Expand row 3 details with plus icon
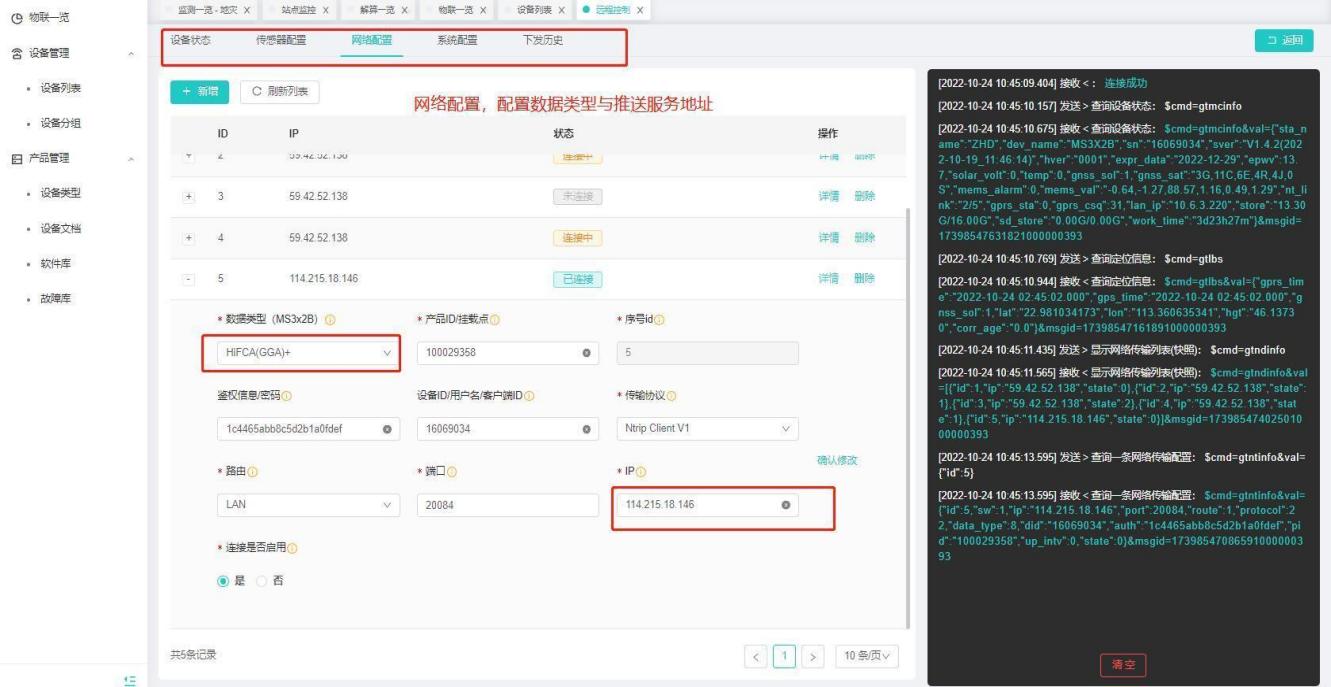 point(189,196)
